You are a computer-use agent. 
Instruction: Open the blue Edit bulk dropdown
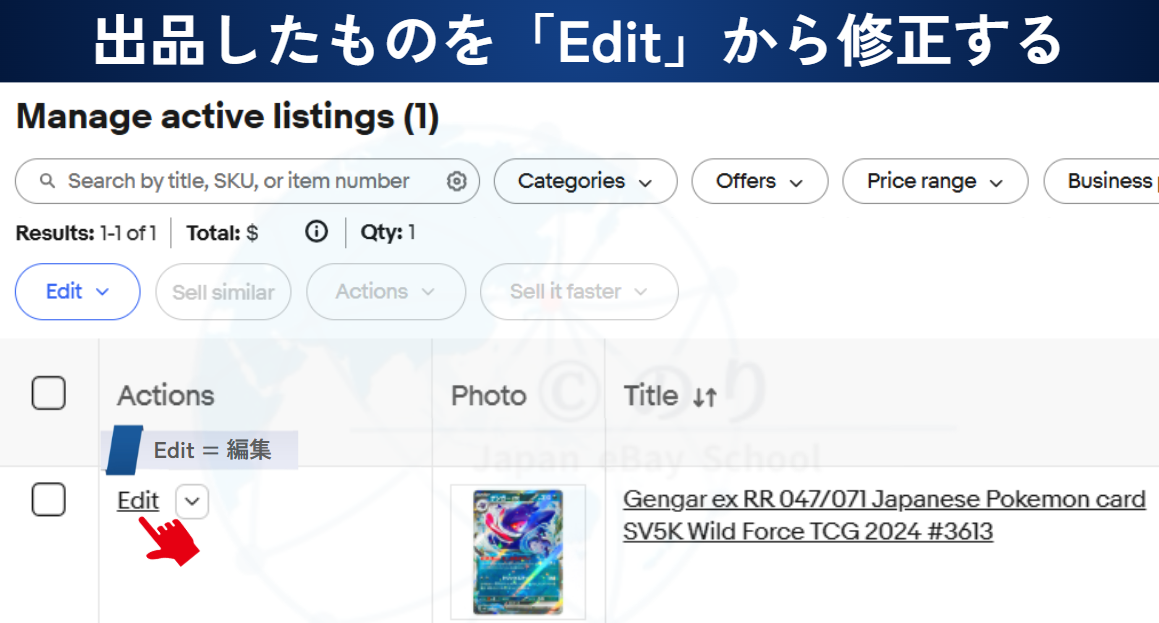pos(77,292)
